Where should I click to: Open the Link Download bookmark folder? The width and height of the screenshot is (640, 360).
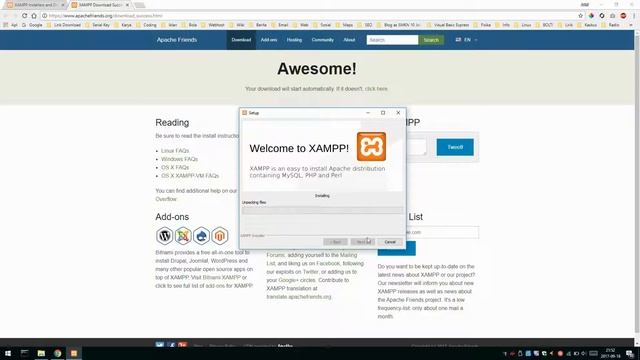(64, 25)
